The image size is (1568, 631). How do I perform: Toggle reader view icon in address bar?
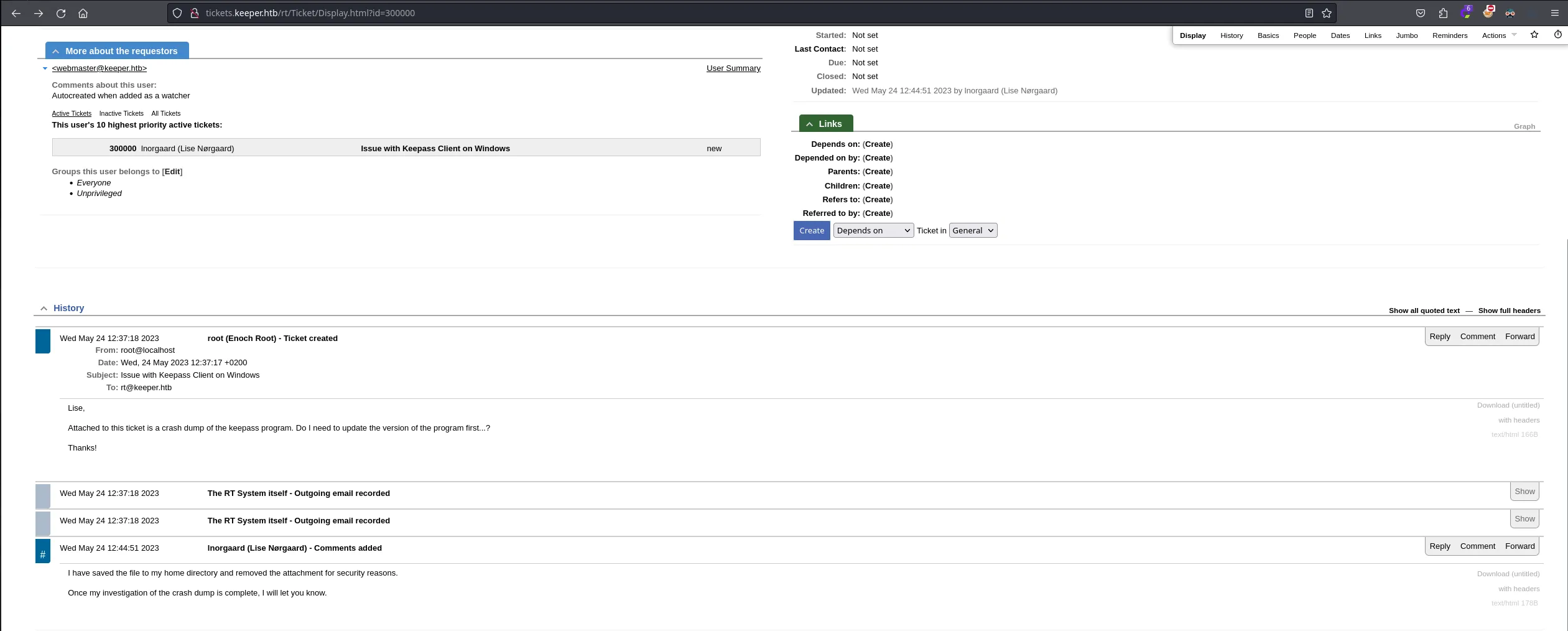click(1309, 13)
